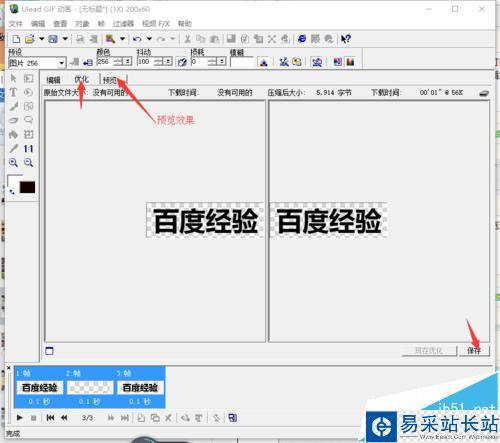The width and height of the screenshot is (500, 443).
Task: Click the 现在优化 button
Action: [x=429, y=351]
